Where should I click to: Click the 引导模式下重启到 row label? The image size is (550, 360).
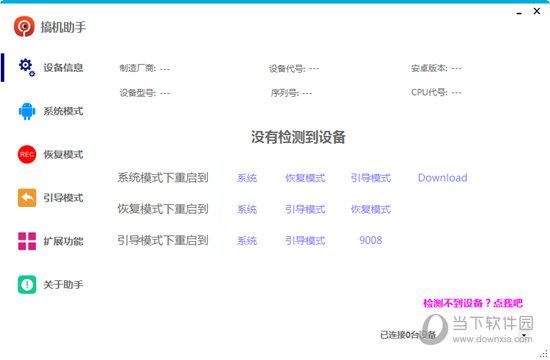coord(163,240)
